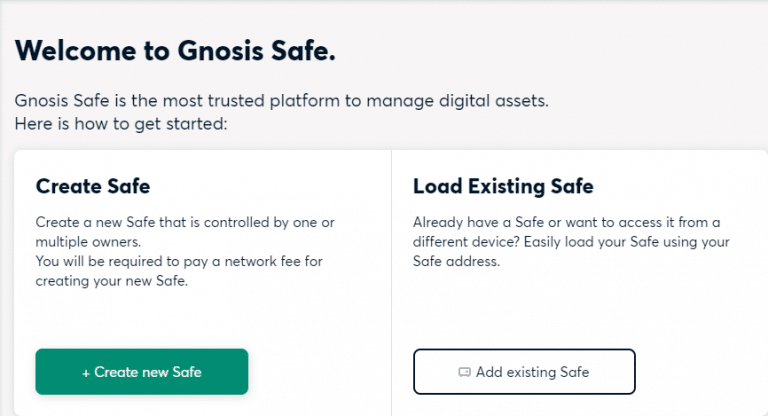The width and height of the screenshot is (768, 416).
Task: Click the 'Safe address.' text line
Action: click(x=456, y=261)
